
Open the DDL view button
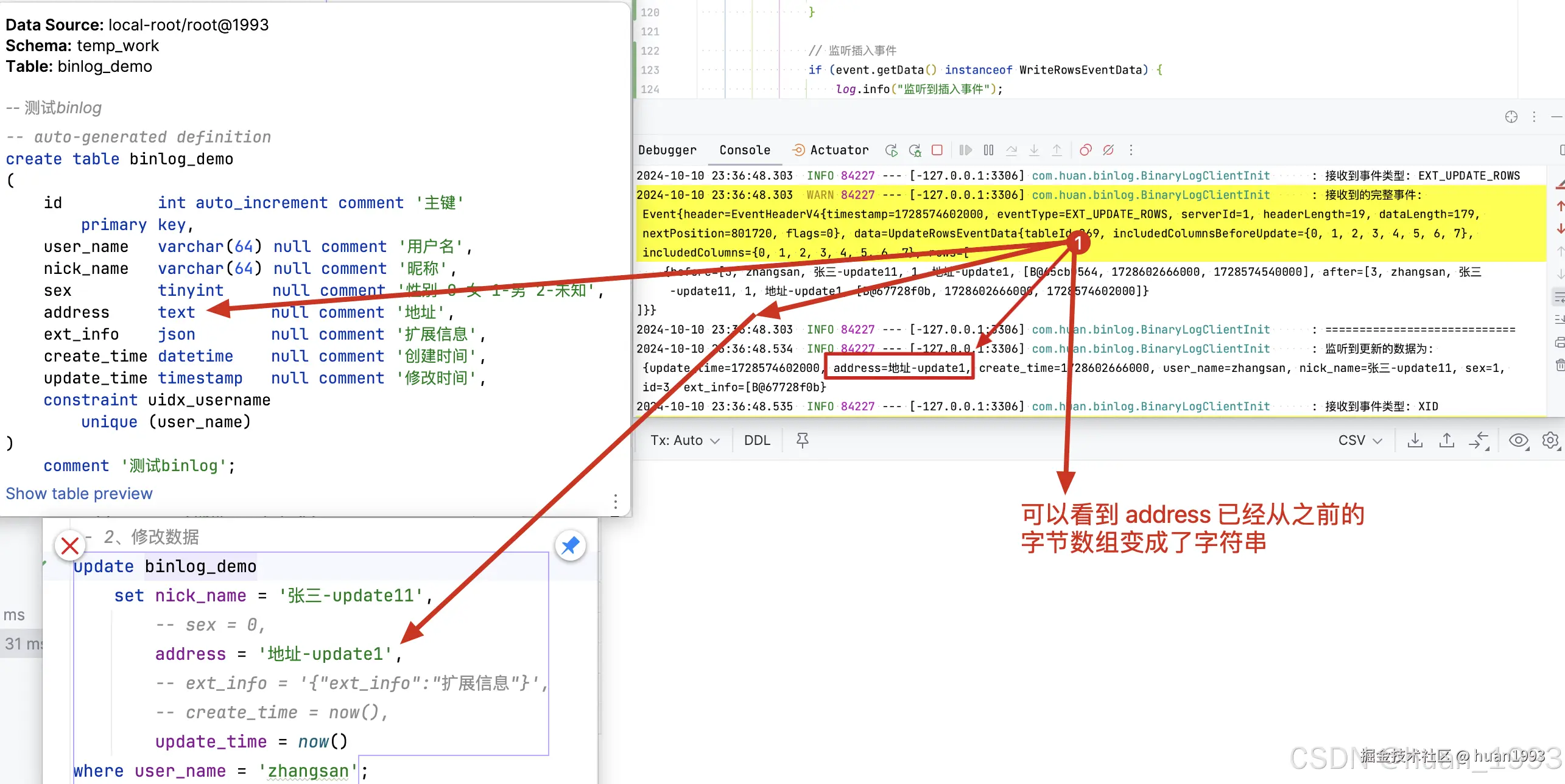click(756, 440)
